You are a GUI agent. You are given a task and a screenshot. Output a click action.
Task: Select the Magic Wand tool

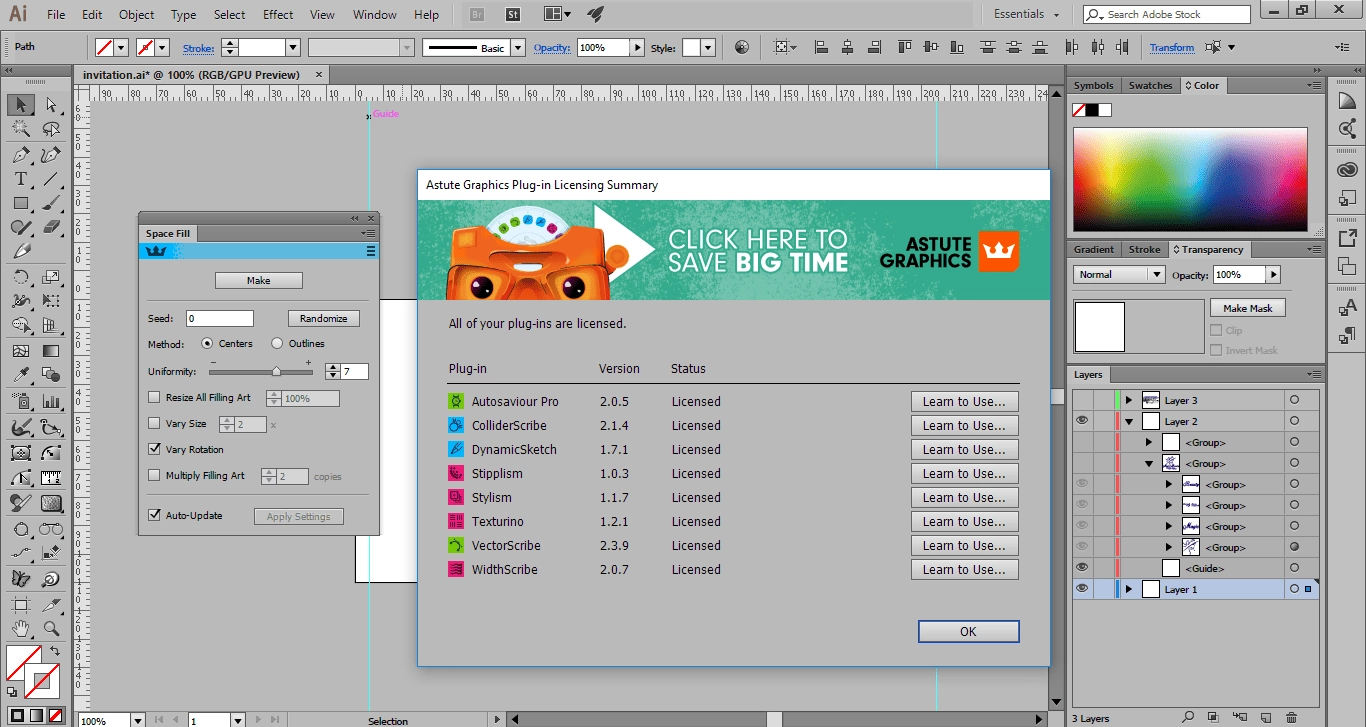coord(21,130)
